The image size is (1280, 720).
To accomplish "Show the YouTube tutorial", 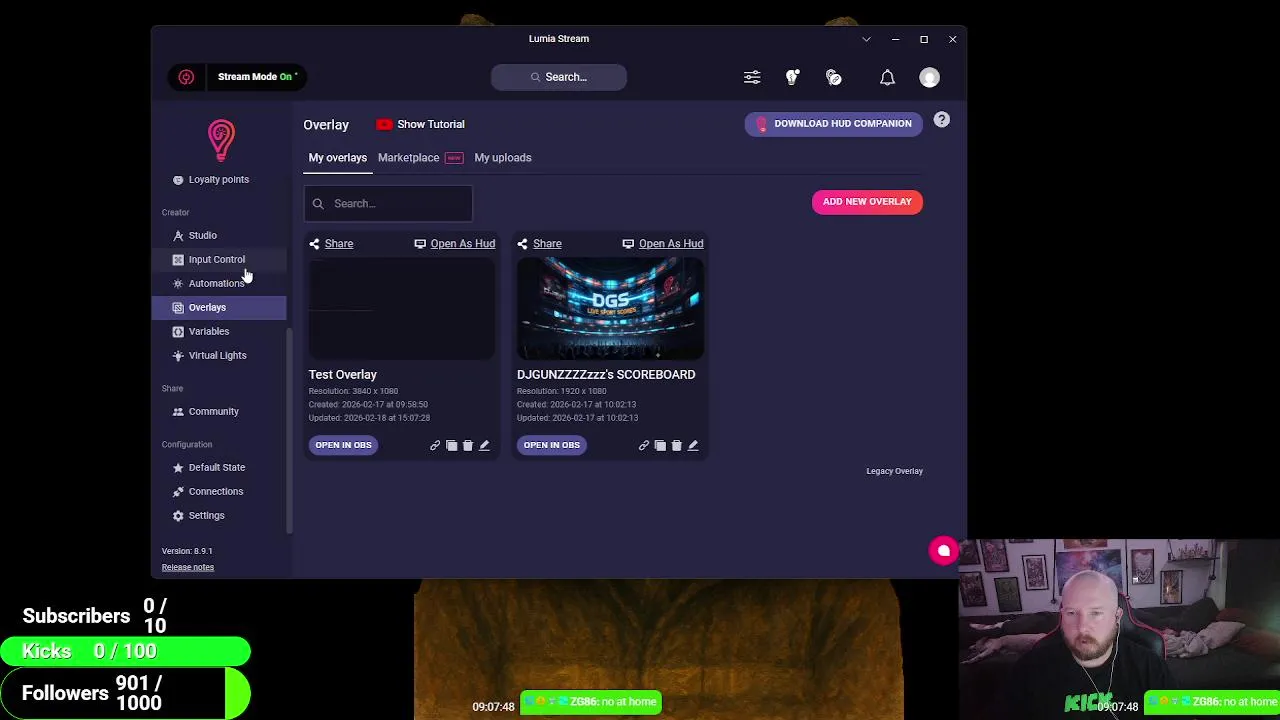I will pyautogui.click(x=420, y=124).
